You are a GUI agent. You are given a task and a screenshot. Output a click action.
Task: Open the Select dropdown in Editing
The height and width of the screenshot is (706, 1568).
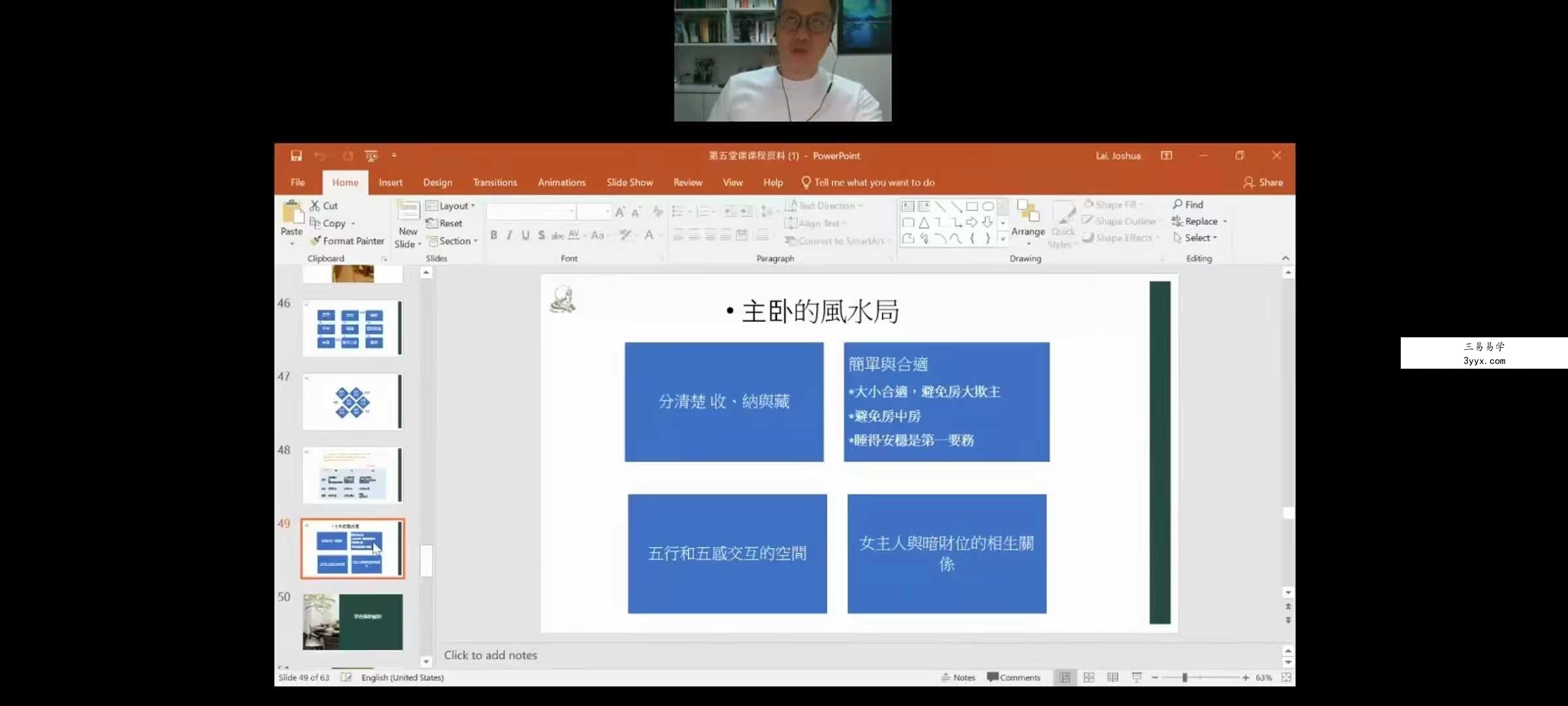[x=1196, y=238]
